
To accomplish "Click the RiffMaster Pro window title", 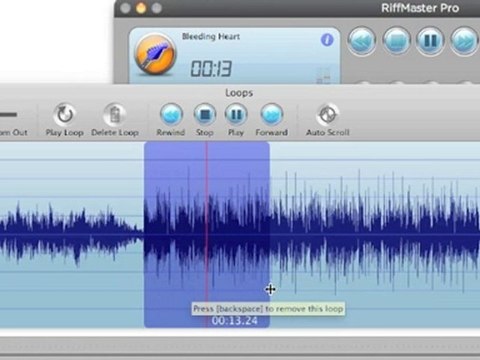I will click(420, 8).
